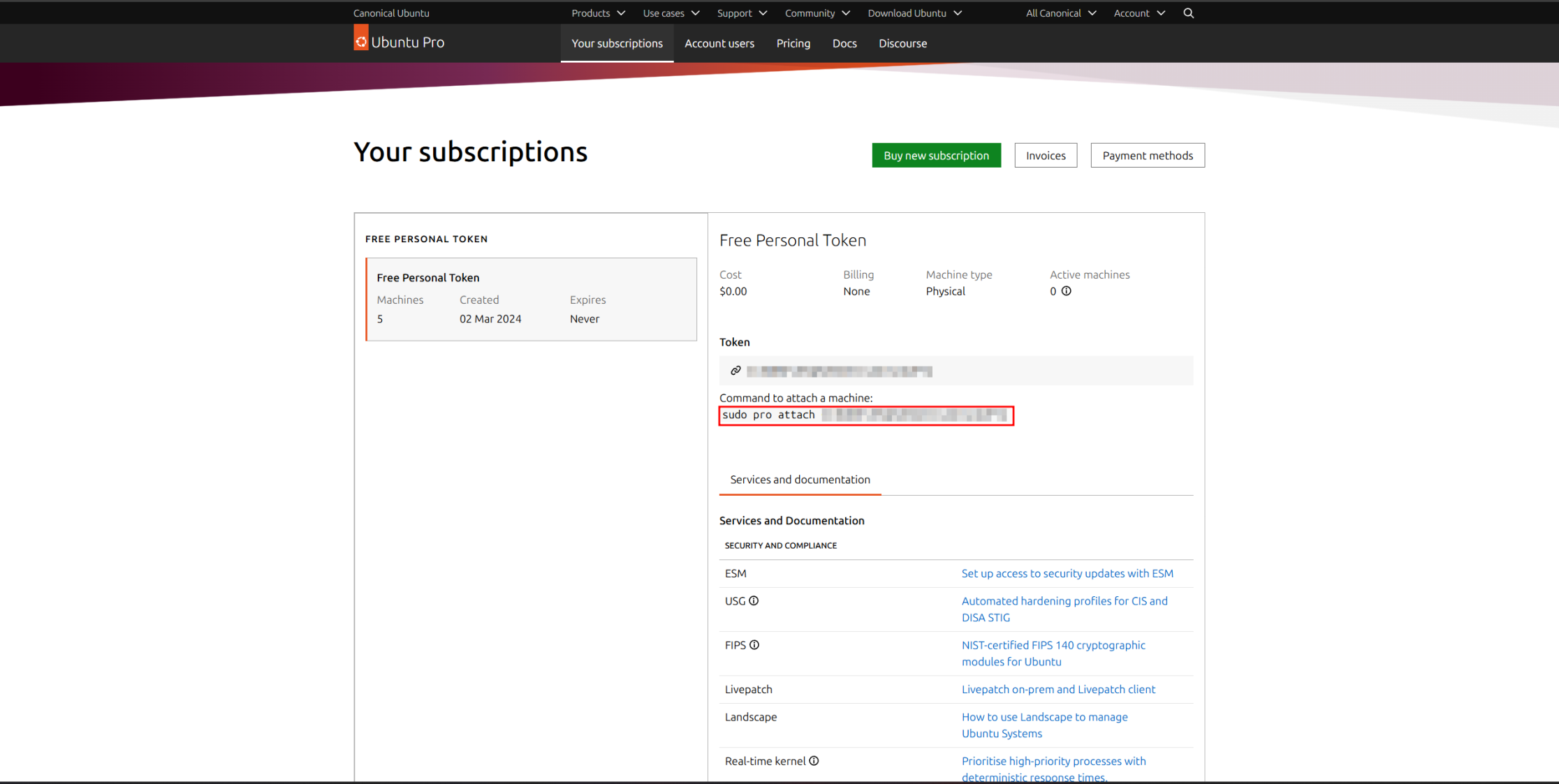The width and height of the screenshot is (1559, 784).
Task: Expand the Community menu
Action: [x=817, y=13]
